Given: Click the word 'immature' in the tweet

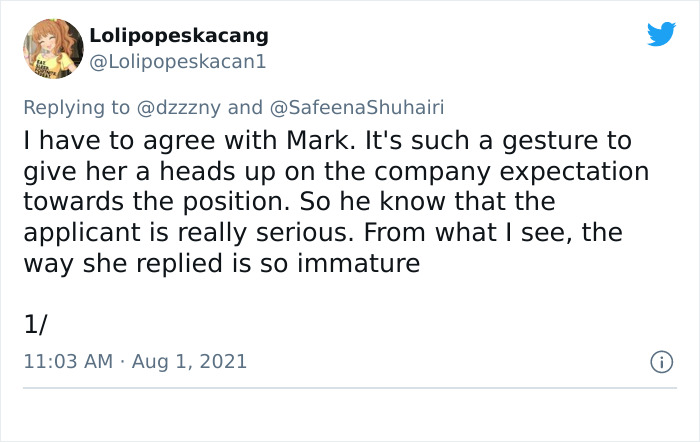Looking at the screenshot, I should 358,263.
